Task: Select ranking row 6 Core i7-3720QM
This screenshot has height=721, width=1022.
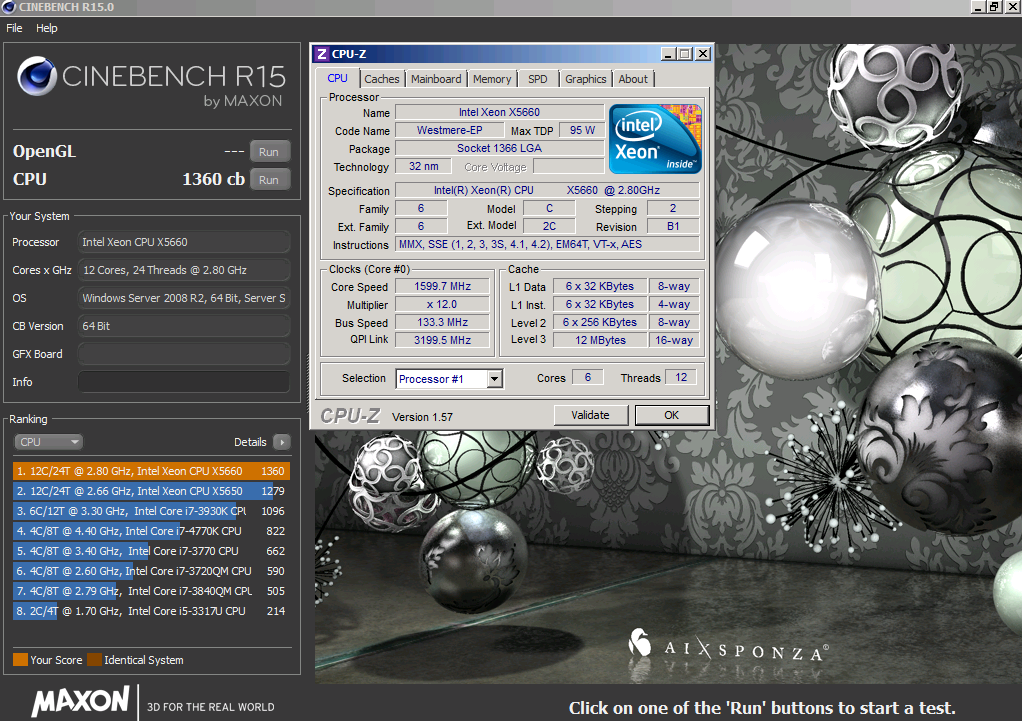Action: coord(151,571)
